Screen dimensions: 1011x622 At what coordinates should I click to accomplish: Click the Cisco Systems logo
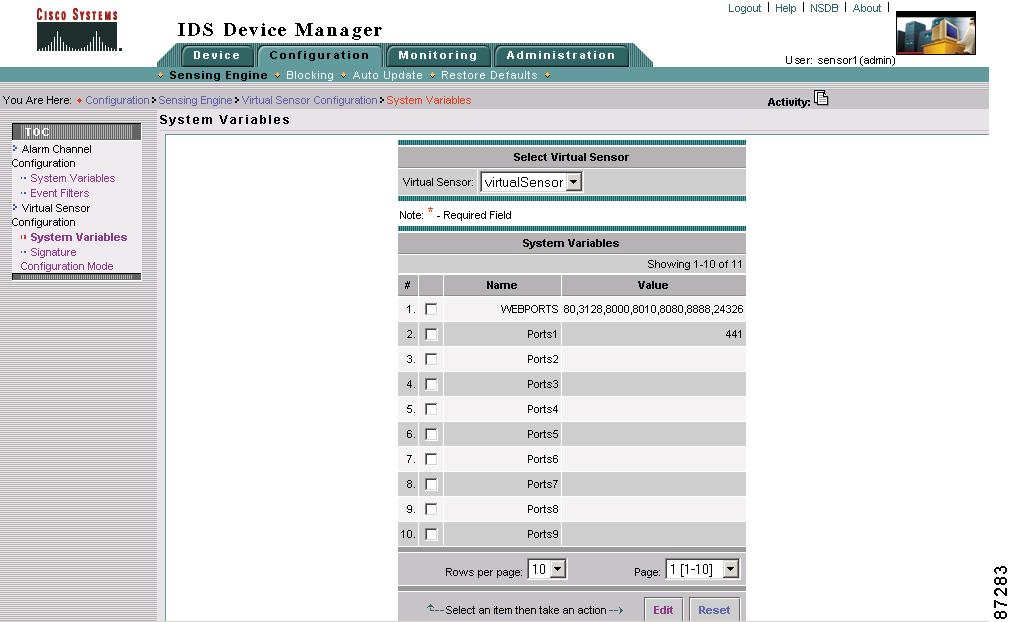click(78, 30)
